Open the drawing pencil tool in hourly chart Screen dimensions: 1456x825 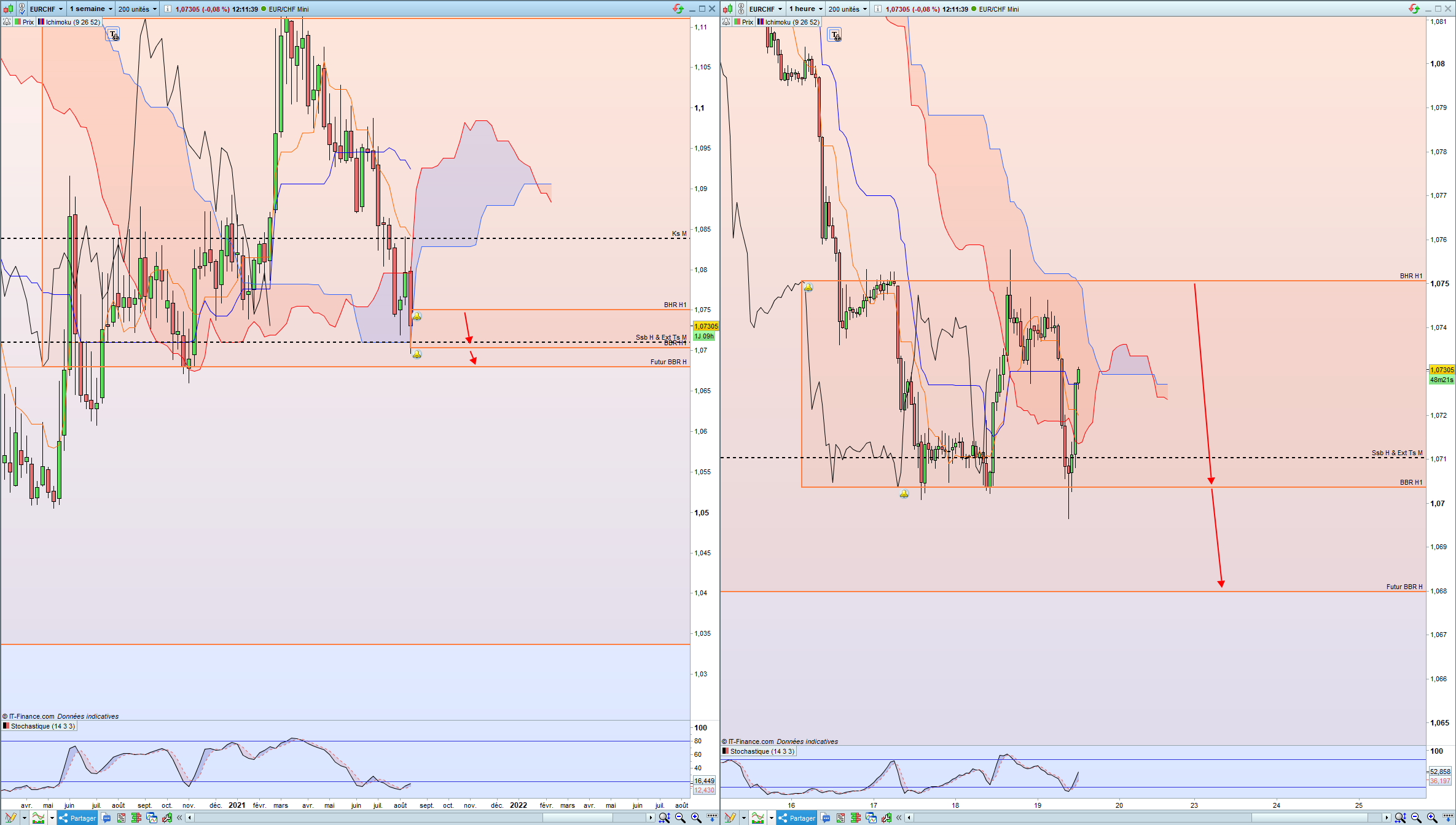pyautogui.click(x=730, y=818)
